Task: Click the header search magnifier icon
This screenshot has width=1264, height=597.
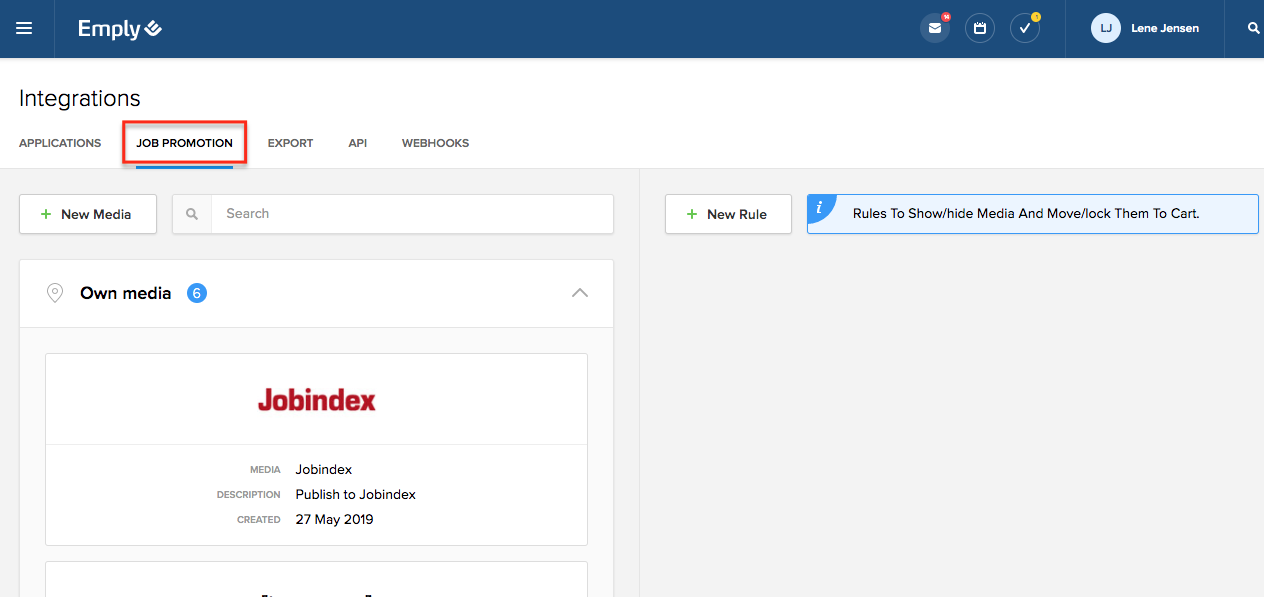Action: [x=1254, y=28]
